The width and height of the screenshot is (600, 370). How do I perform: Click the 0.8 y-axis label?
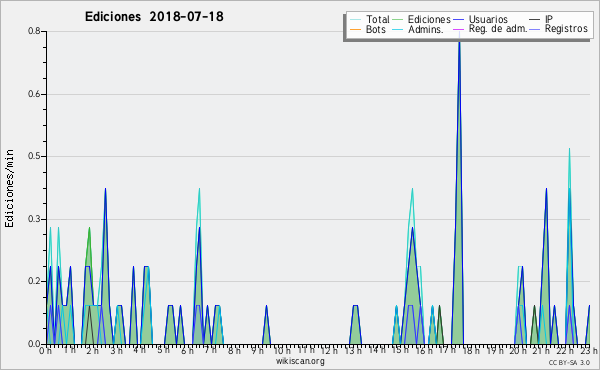tap(35, 31)
